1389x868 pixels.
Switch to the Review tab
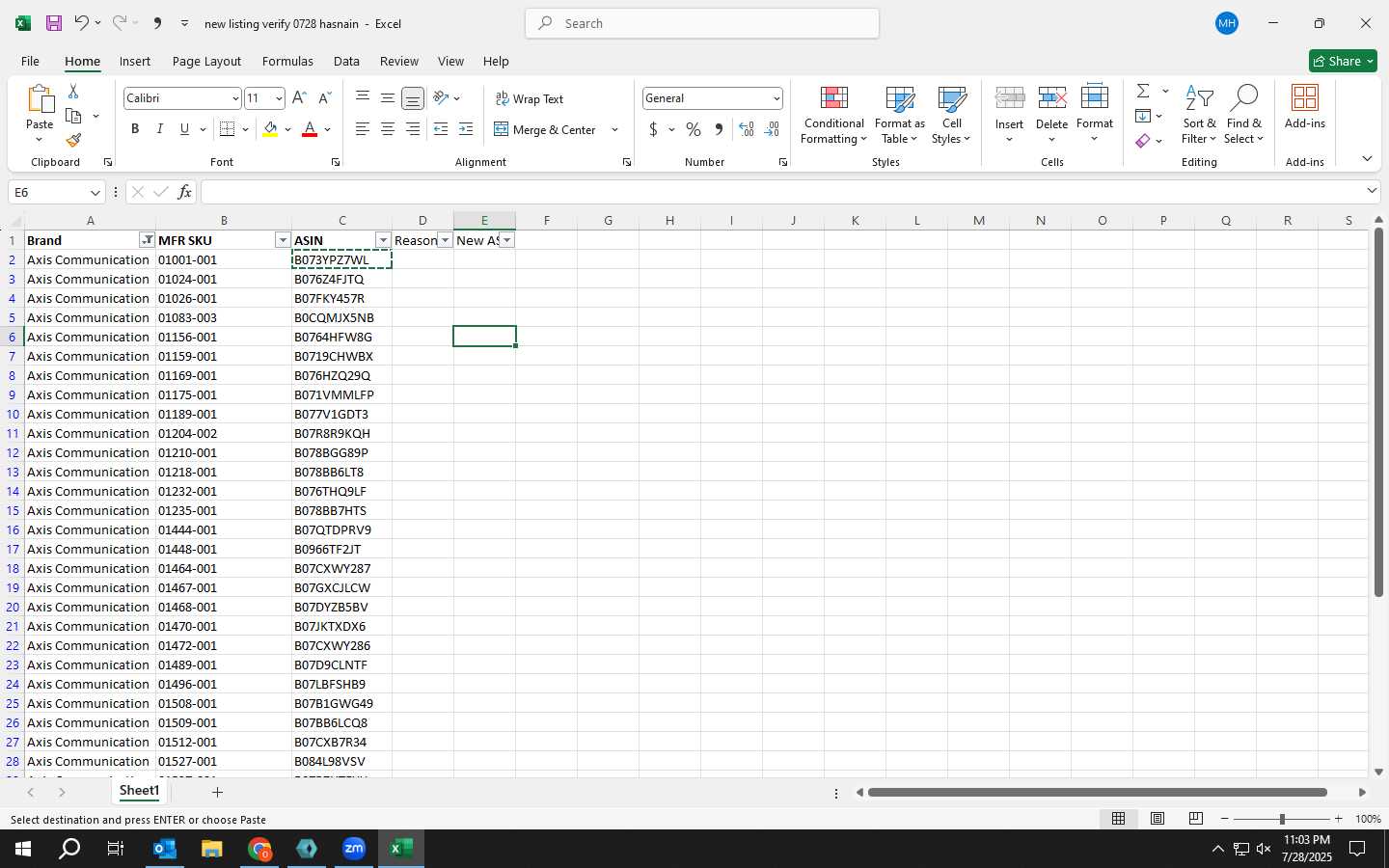point(399,61)
